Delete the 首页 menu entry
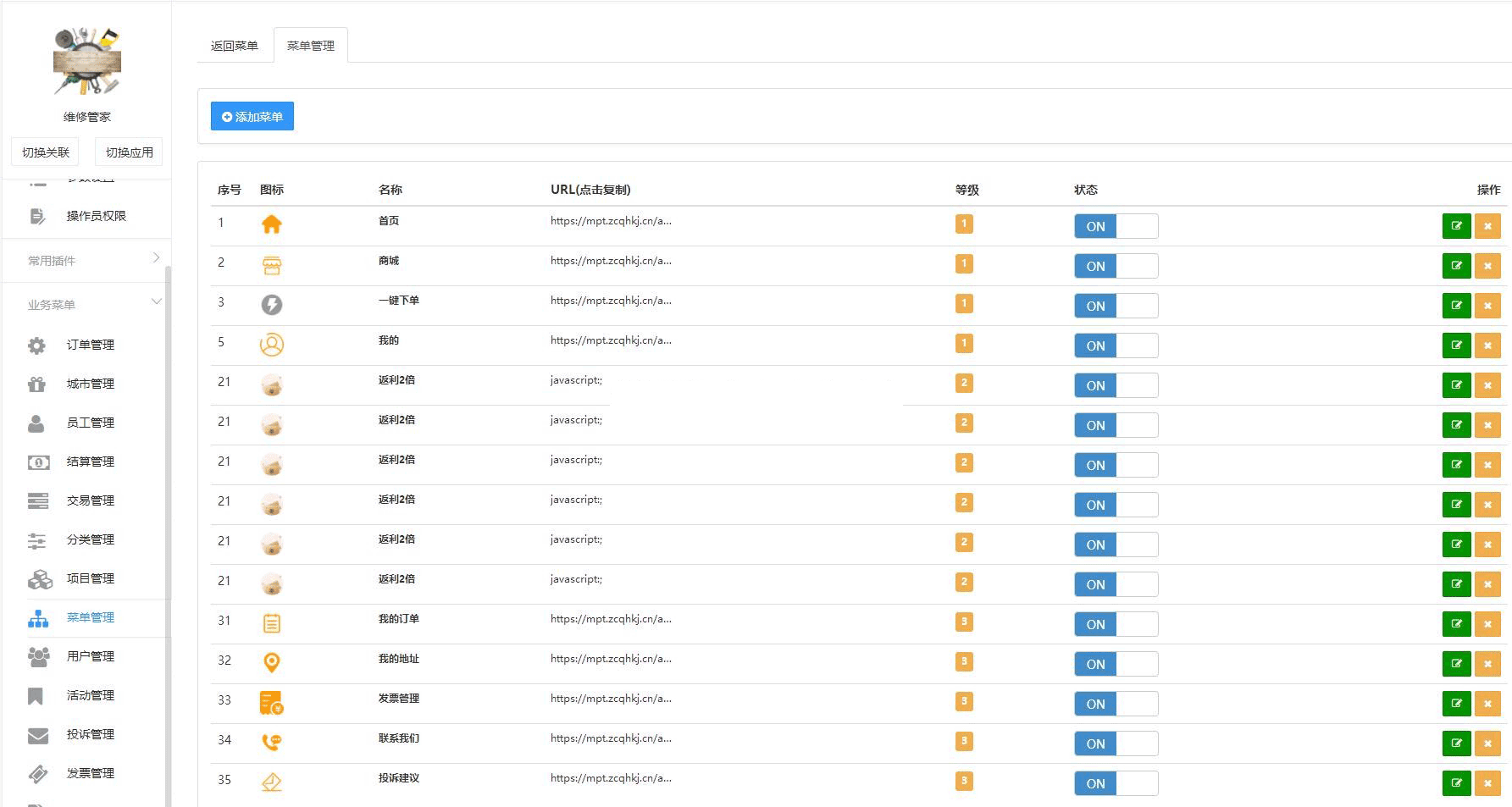 (1487, 226)
